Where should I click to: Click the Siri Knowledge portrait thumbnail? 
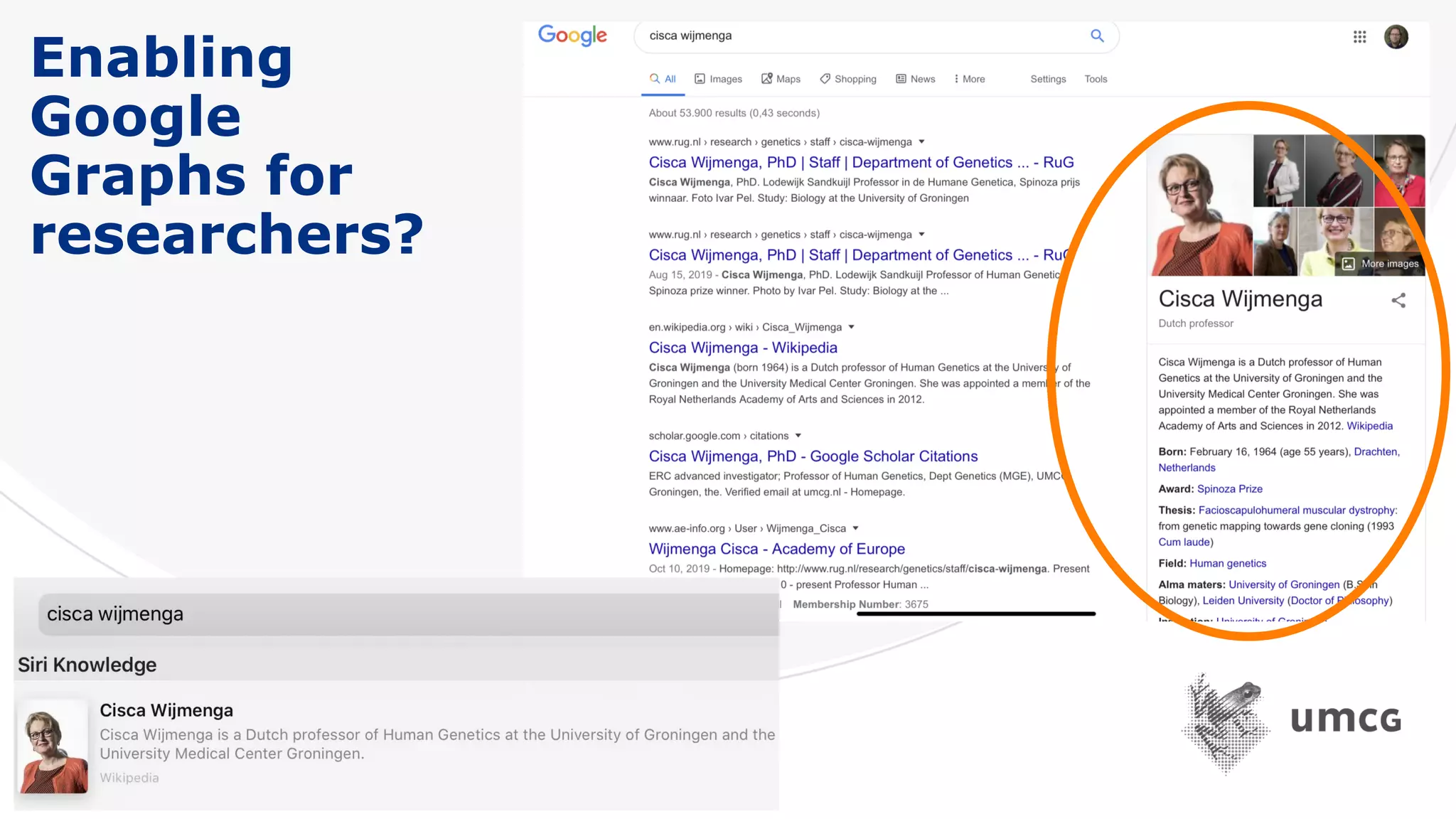53,746
